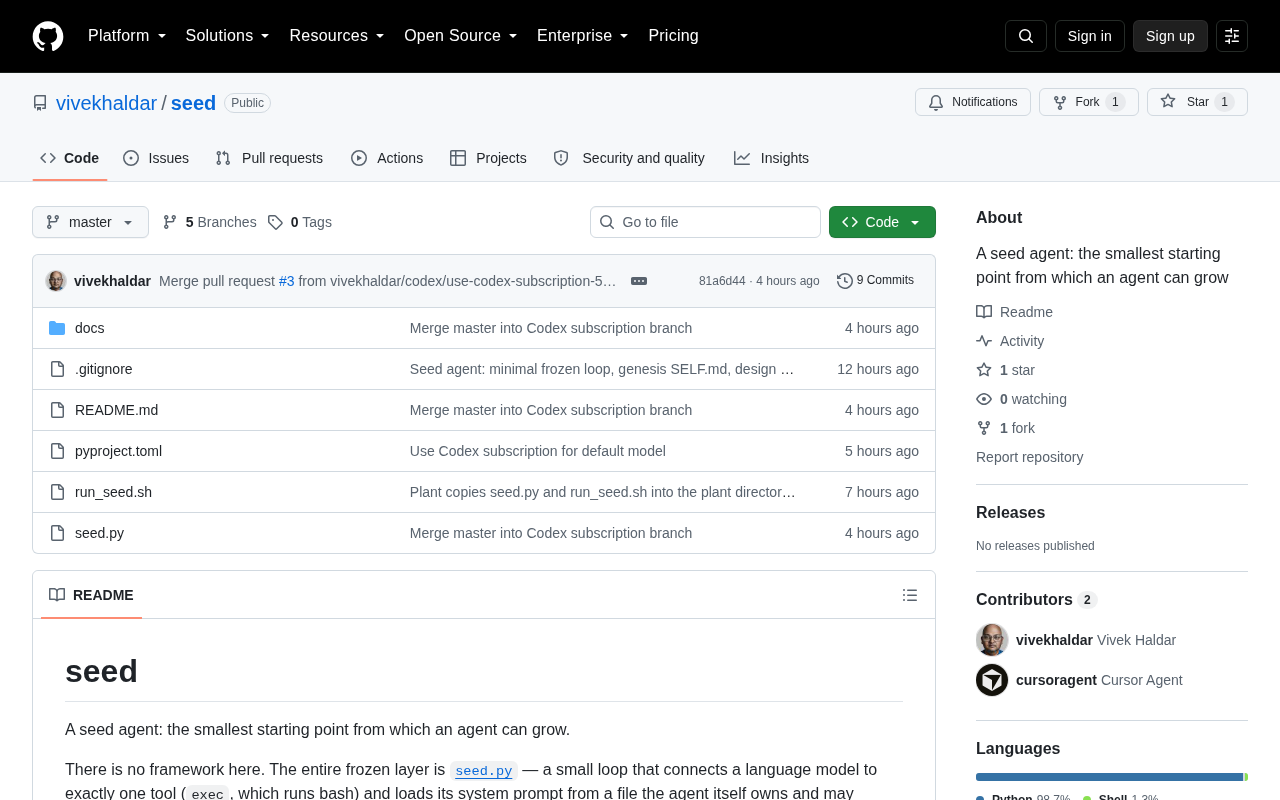Screen dimensions: 1280x800
Task: Open the .gitignore file name
Action: (104, 369)
